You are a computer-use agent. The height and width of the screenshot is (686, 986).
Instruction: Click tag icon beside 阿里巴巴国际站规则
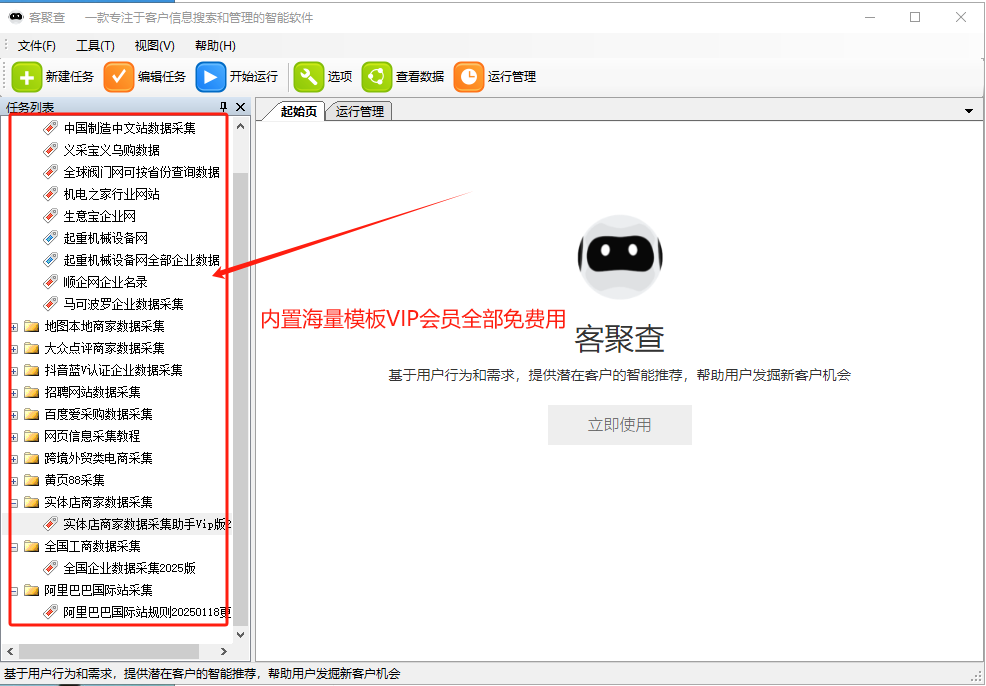[51, 612]
